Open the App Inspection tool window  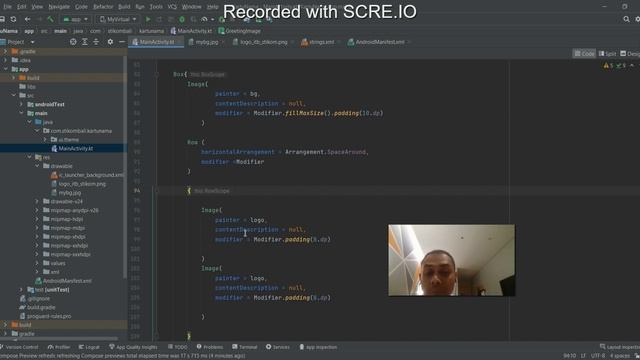click(318, 347)
